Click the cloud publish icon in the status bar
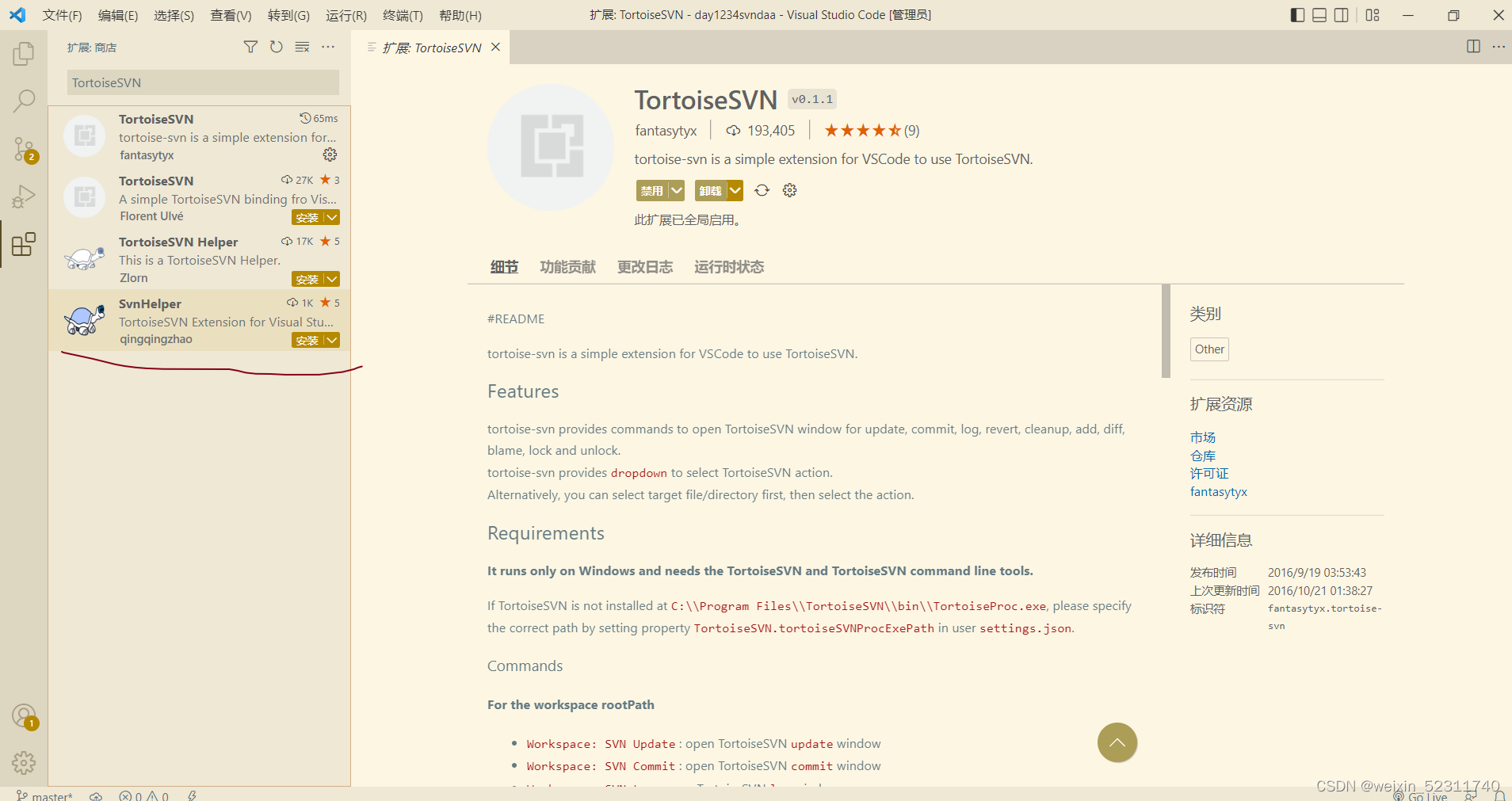The width and height of the screenshot is (1512, 801). (x=96, y=795)
